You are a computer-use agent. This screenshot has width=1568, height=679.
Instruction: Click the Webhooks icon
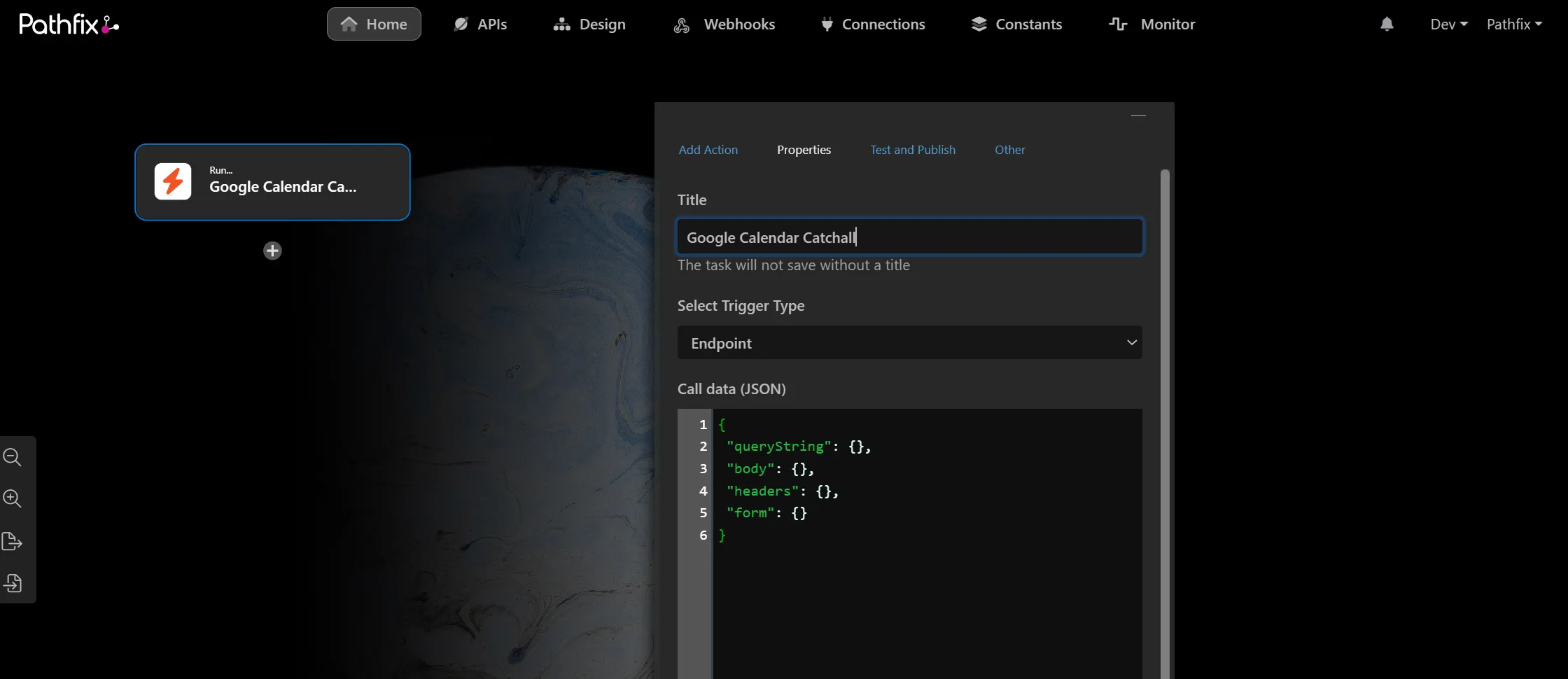(682, 25)
